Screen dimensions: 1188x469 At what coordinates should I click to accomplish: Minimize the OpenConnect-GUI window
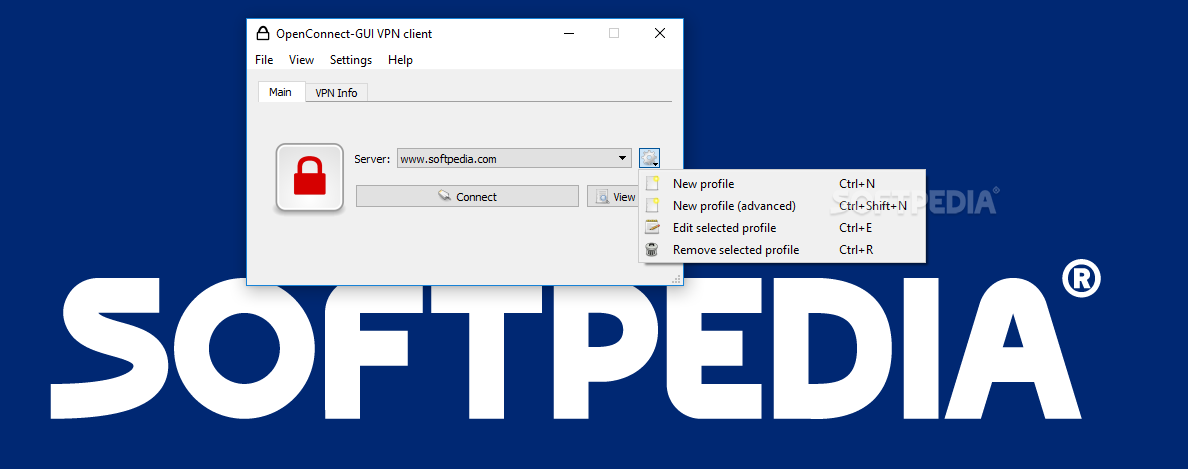point(567,33)
